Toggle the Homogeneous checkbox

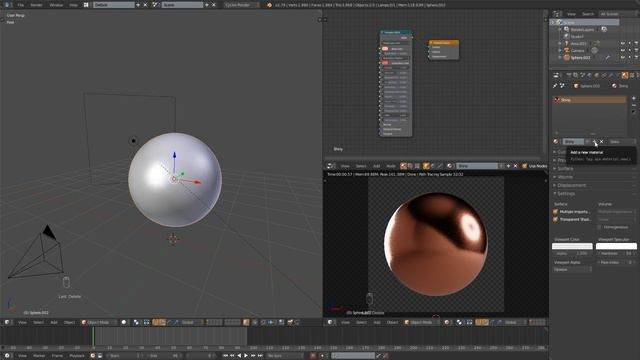600,227
